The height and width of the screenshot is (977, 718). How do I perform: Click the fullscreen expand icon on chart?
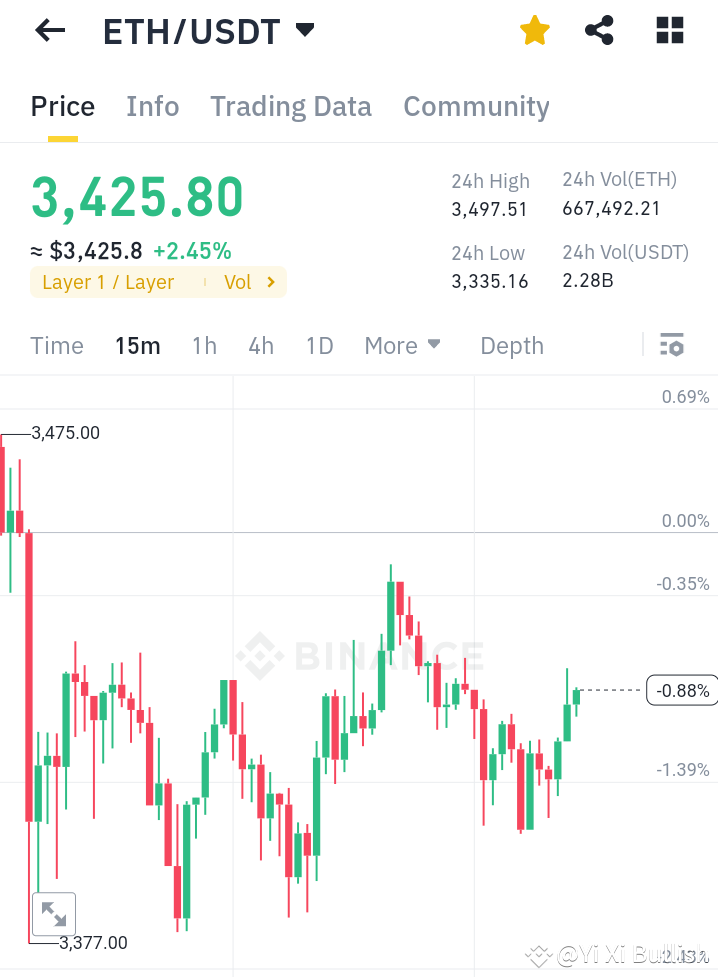54,913
